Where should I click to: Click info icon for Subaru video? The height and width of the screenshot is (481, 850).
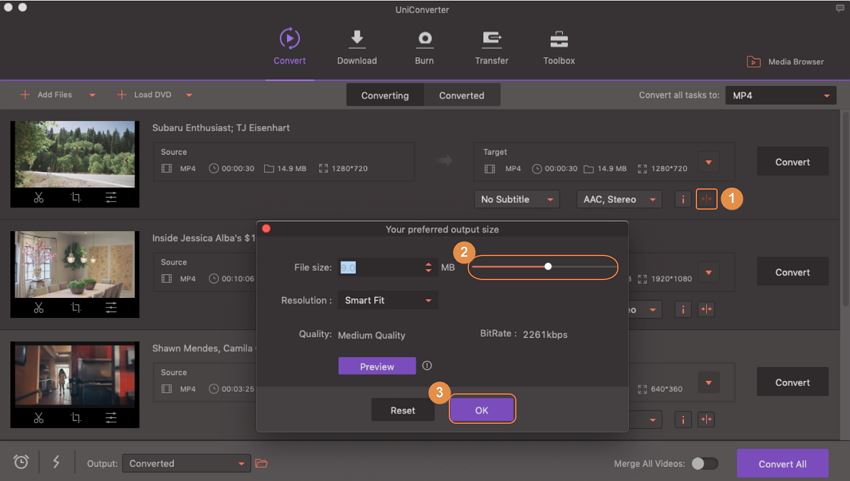click(x=683, y=200)
